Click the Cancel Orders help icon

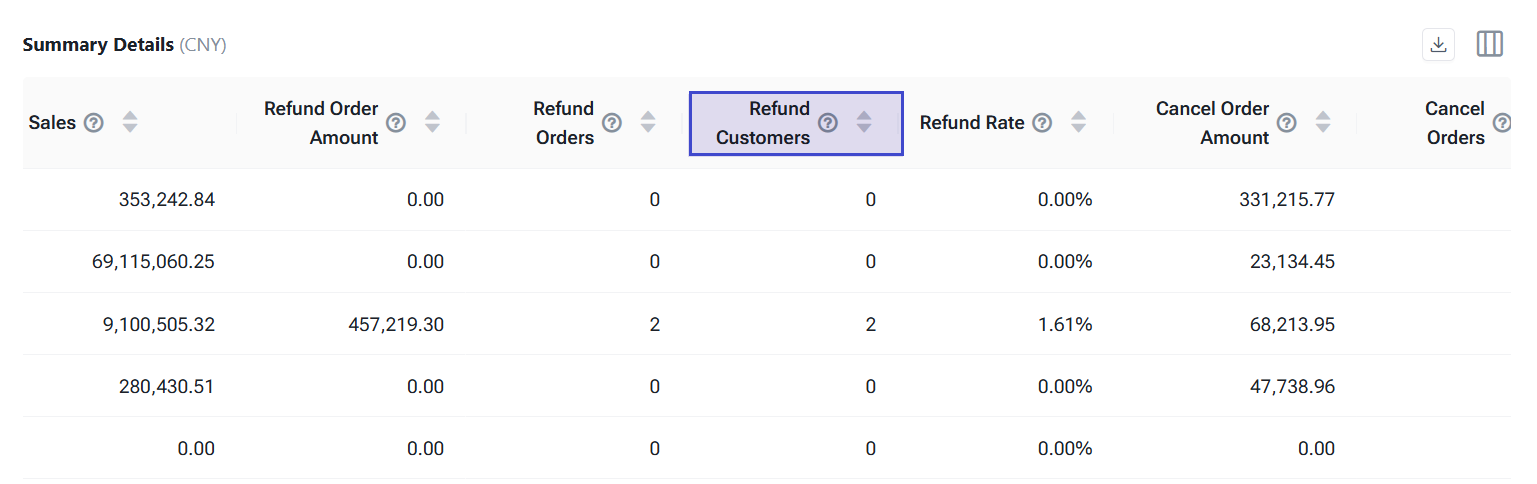1502,123
